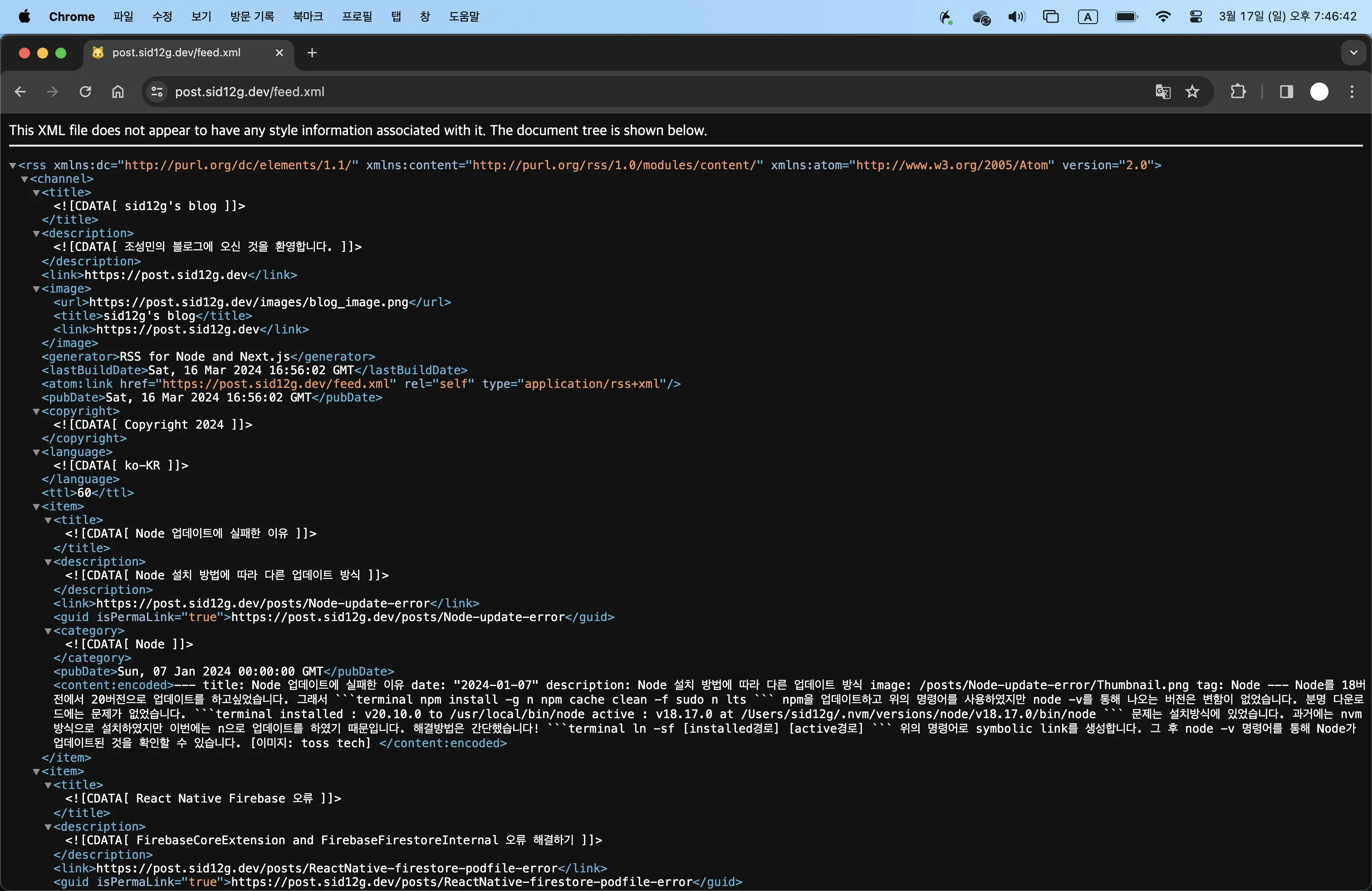Collapse the rss root element
The image size is (1372, 891).
(13, 166)
